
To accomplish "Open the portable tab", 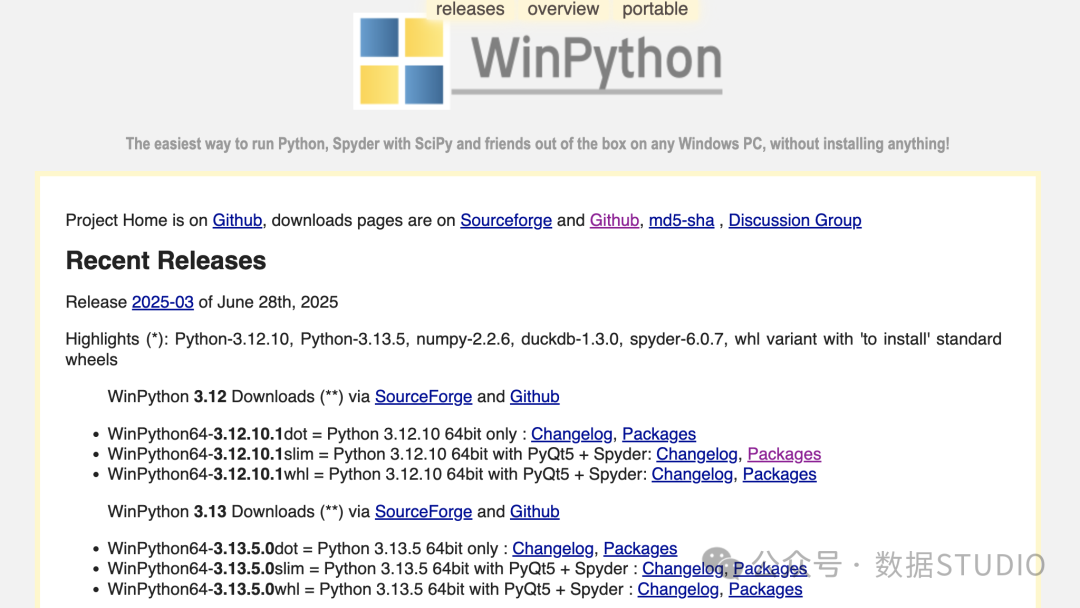I will (x=654, y=9).
